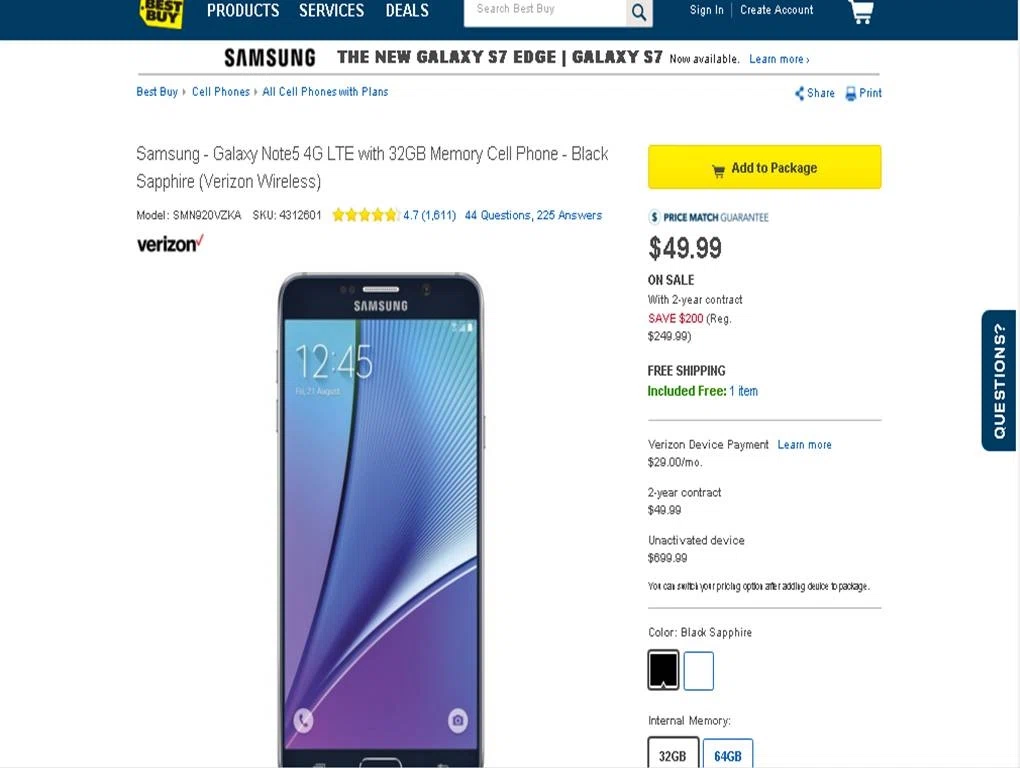Screen dimensions: 1020x768
Task: Click the Add to Package button
Action: [x=764, y=167]
